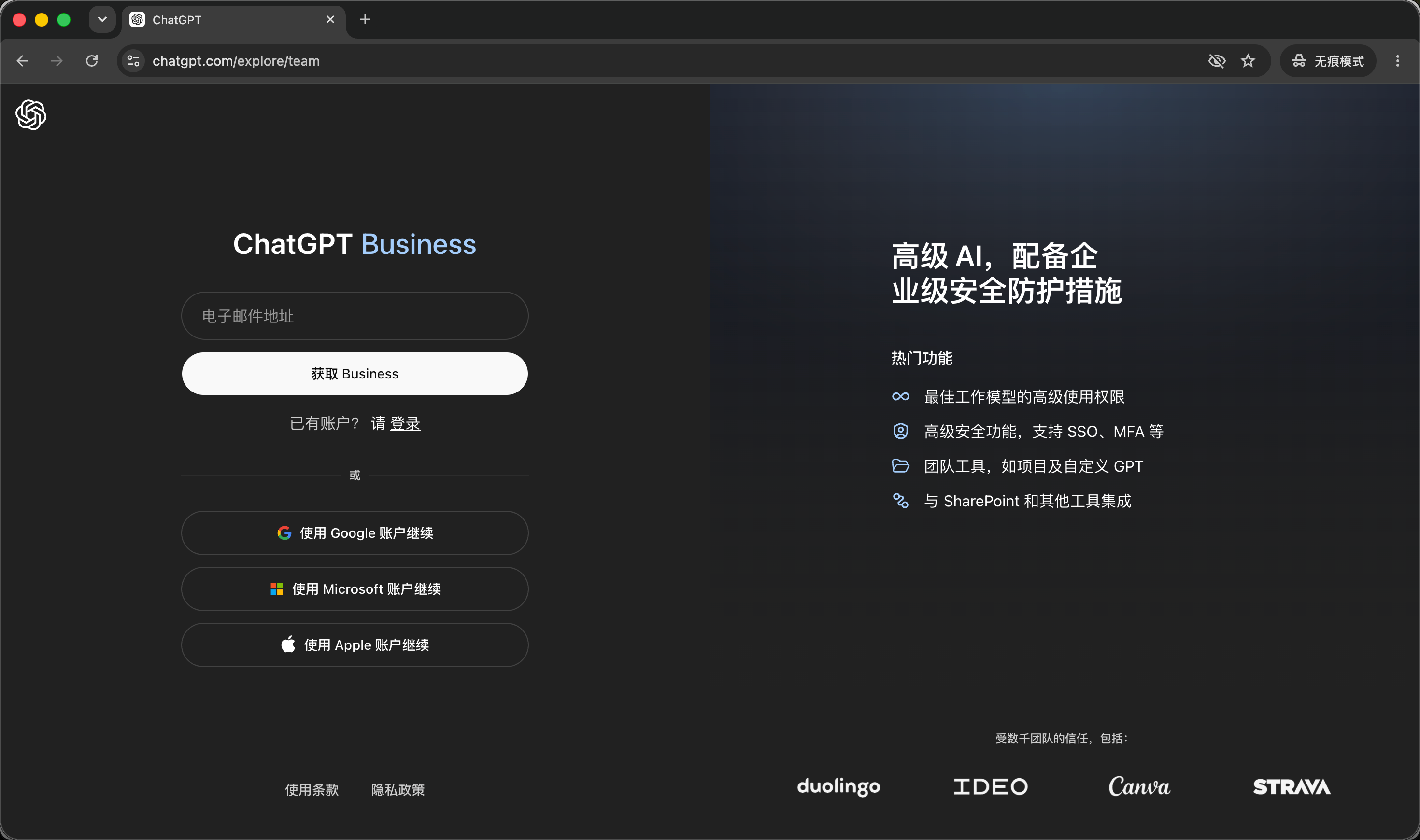This screenshot has width=1420, height=840.
Task: Follow the 登录 login link
Action: pyautogui.click(x=405, y=423)
